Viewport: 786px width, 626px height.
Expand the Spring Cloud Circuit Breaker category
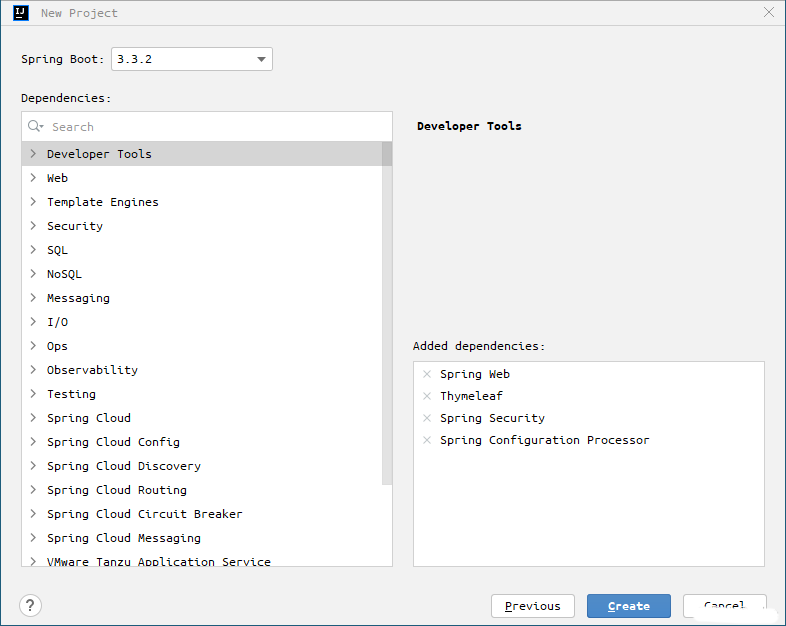pyautogui.click(x=33, y=514)
